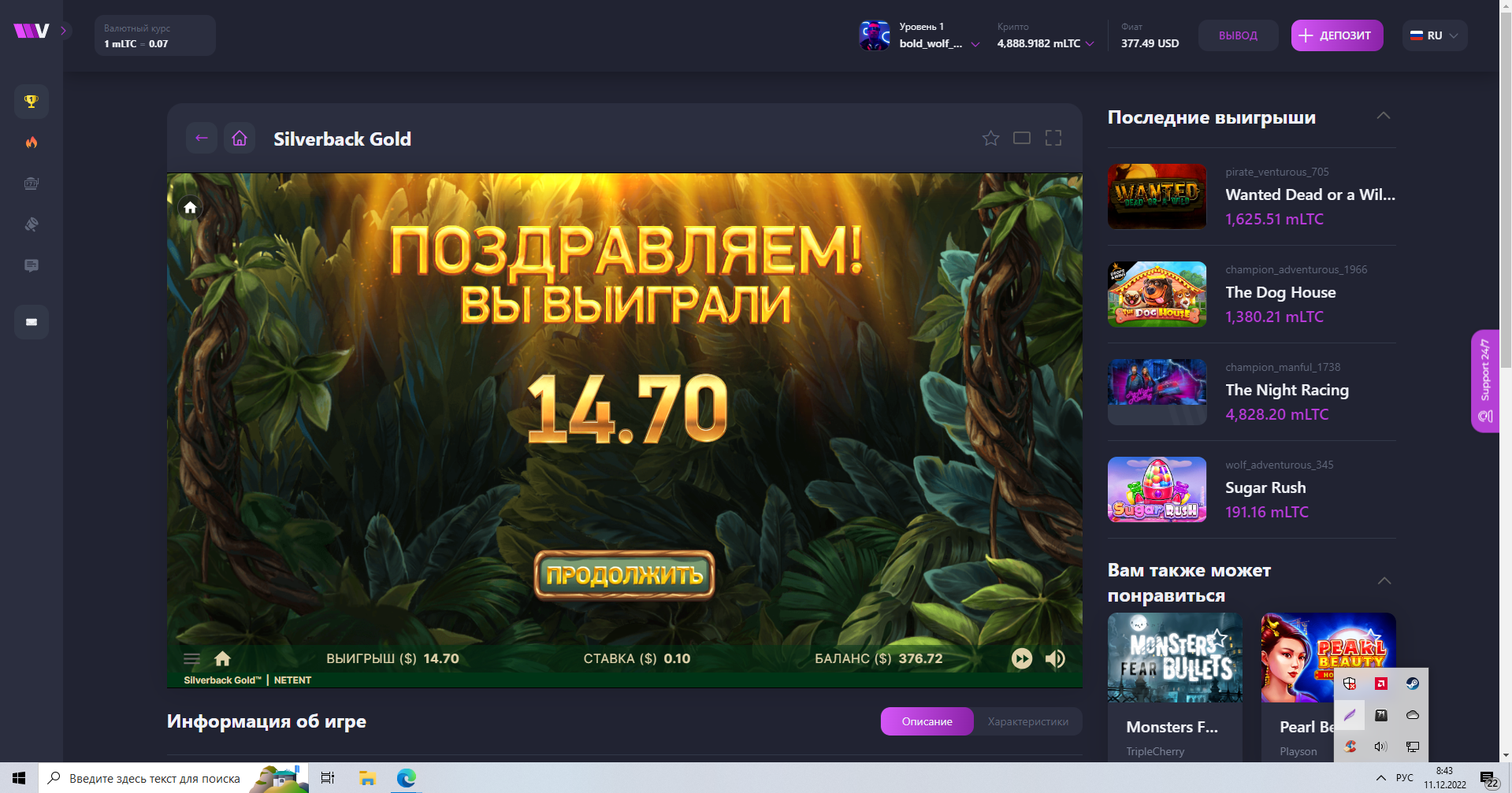Click the currency rate 1 mLTC box
Screen dimensions: 1512x793
(x=155, y=35)
